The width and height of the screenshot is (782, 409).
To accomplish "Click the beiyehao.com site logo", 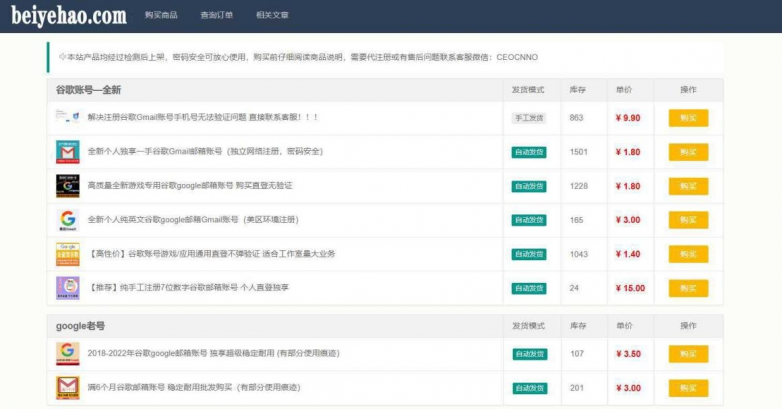I will pos(69,16).
